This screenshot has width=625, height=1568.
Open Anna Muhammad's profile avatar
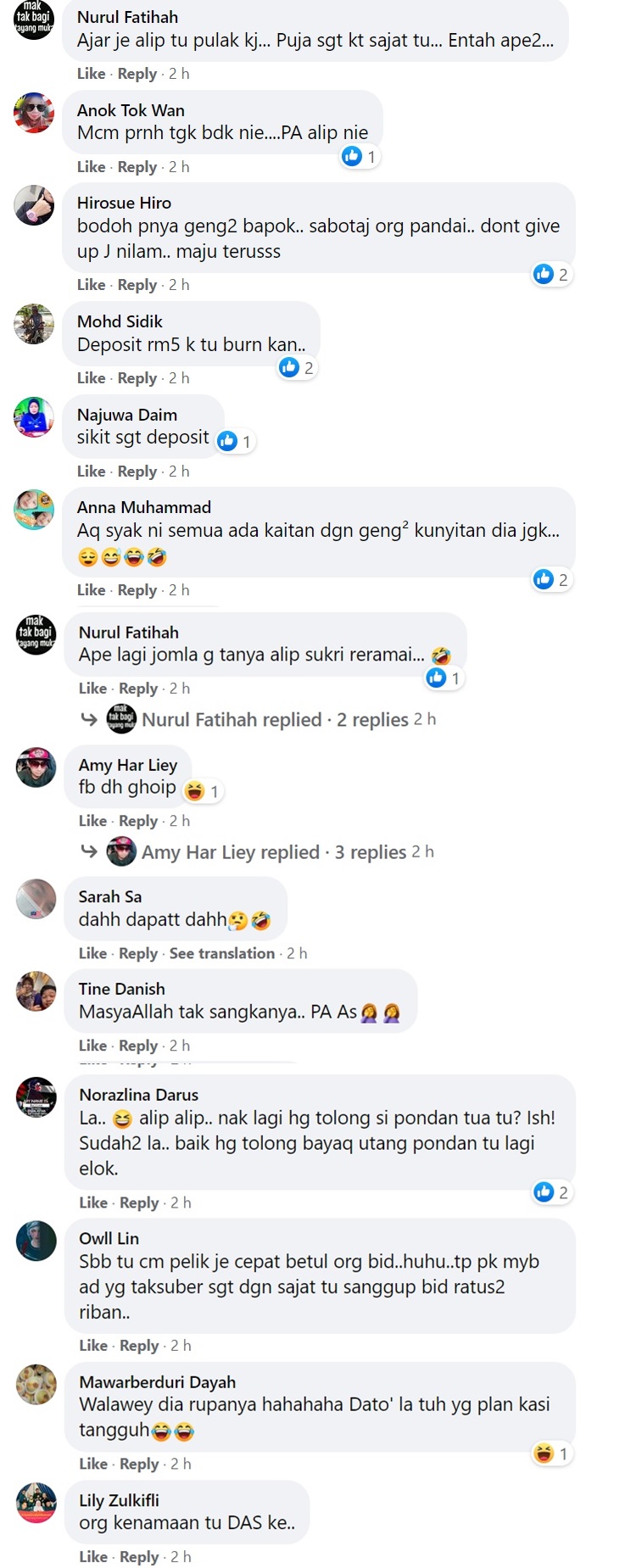[34, 510]
